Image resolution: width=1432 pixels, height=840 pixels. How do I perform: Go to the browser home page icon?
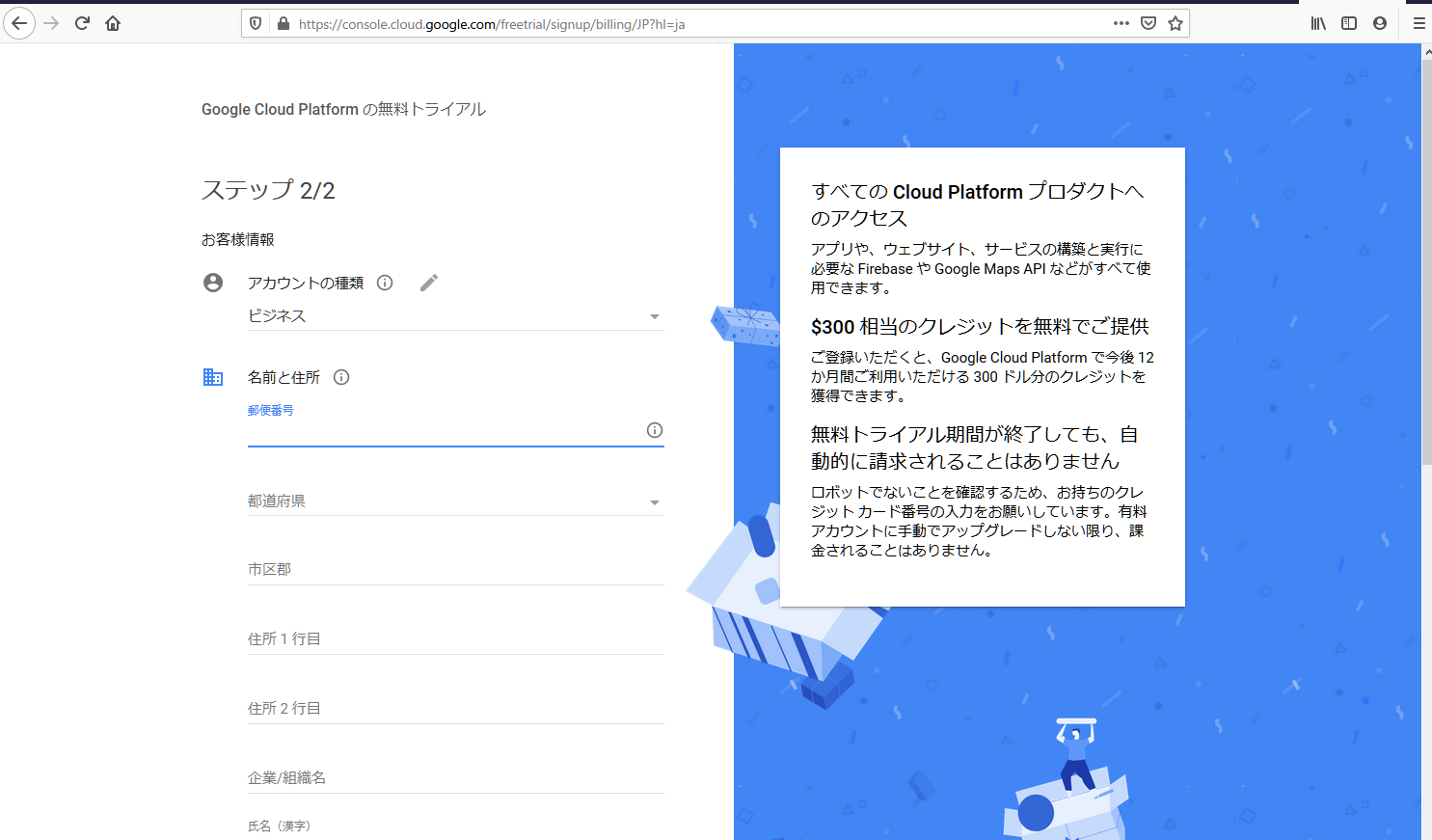pyautogui.click(x=113, y=23)
